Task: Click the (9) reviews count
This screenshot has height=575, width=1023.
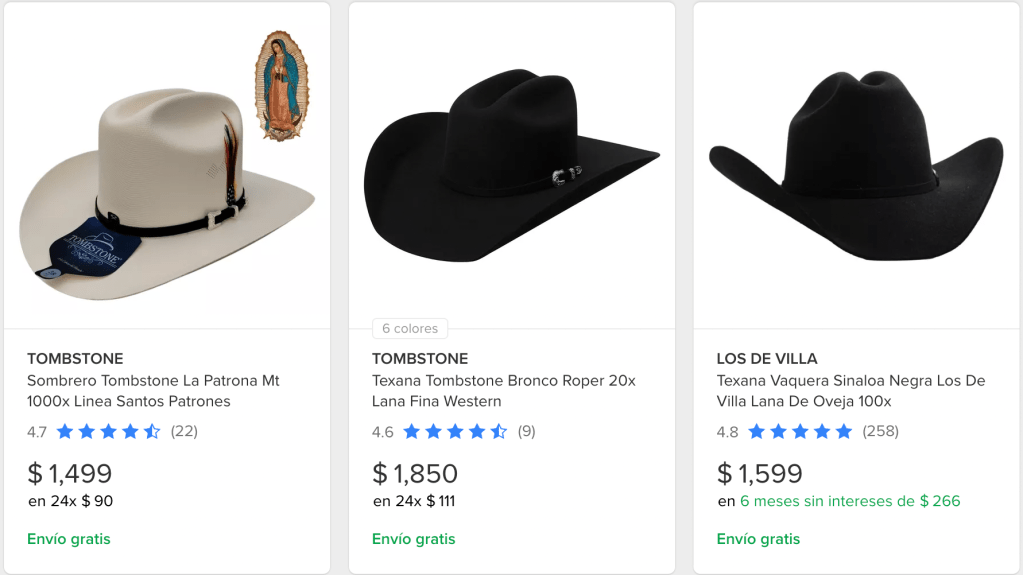Action: pos(526,432)
